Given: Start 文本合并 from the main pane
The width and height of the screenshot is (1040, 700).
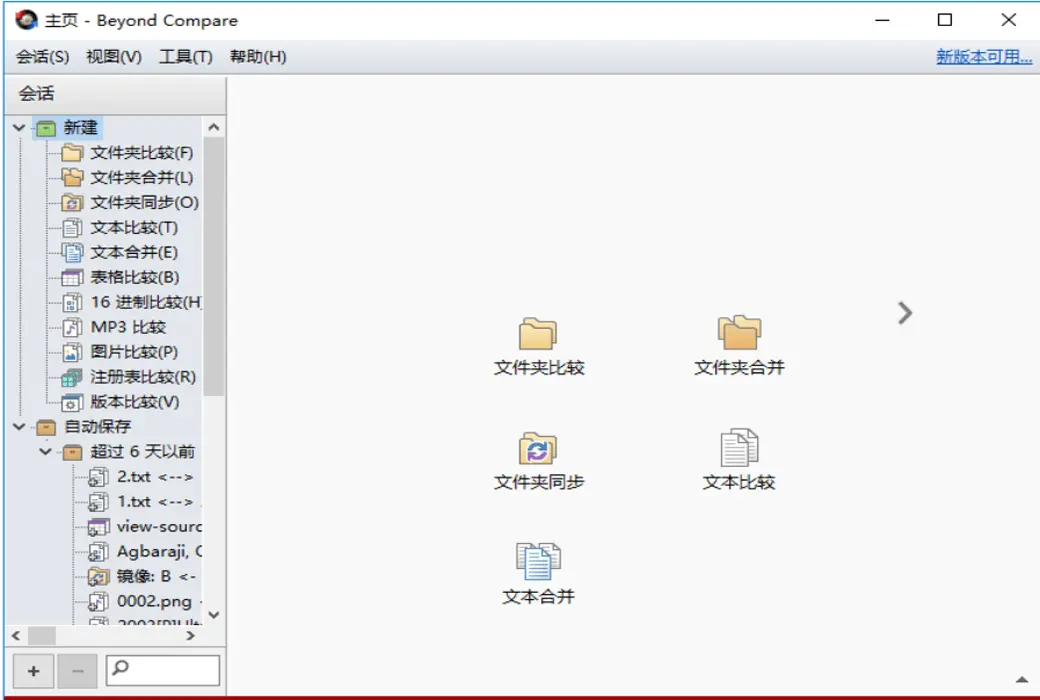Looking at the screenshot, I should (x=538, y=575).
